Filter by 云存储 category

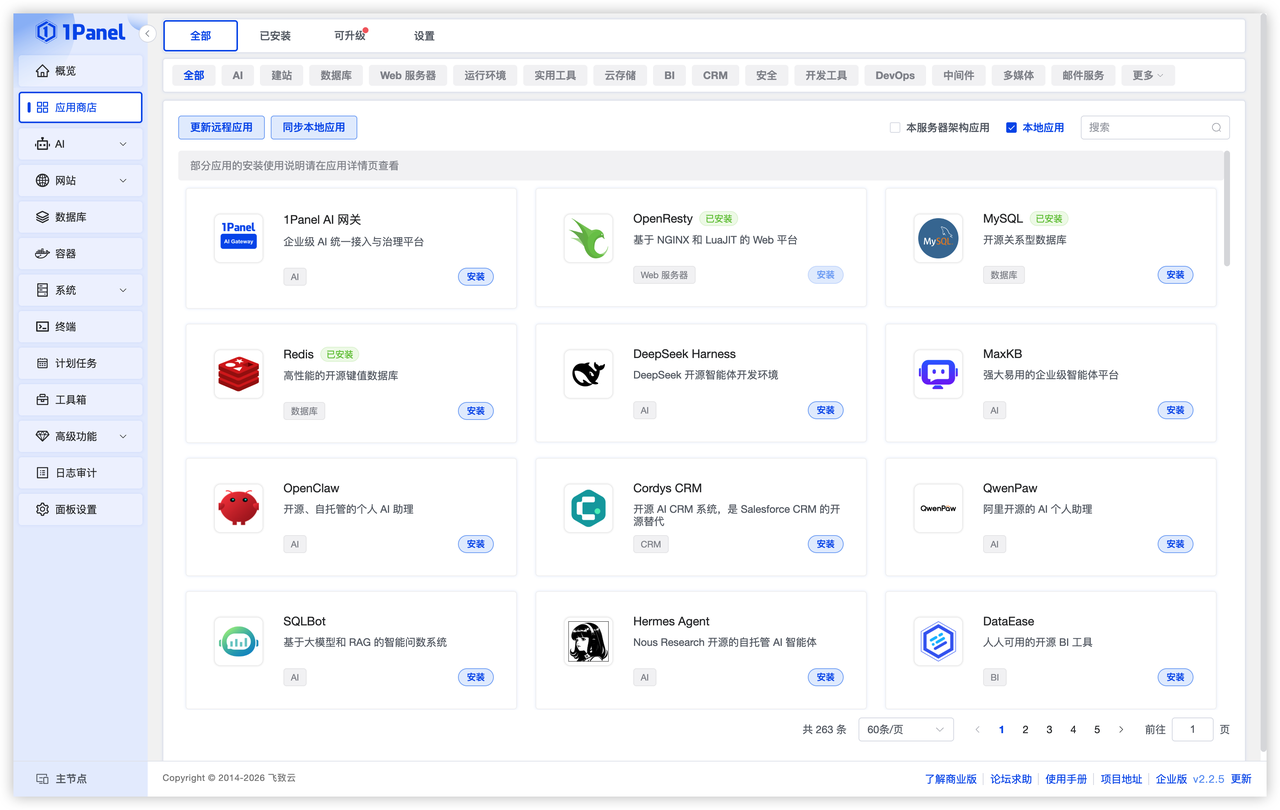620,75
